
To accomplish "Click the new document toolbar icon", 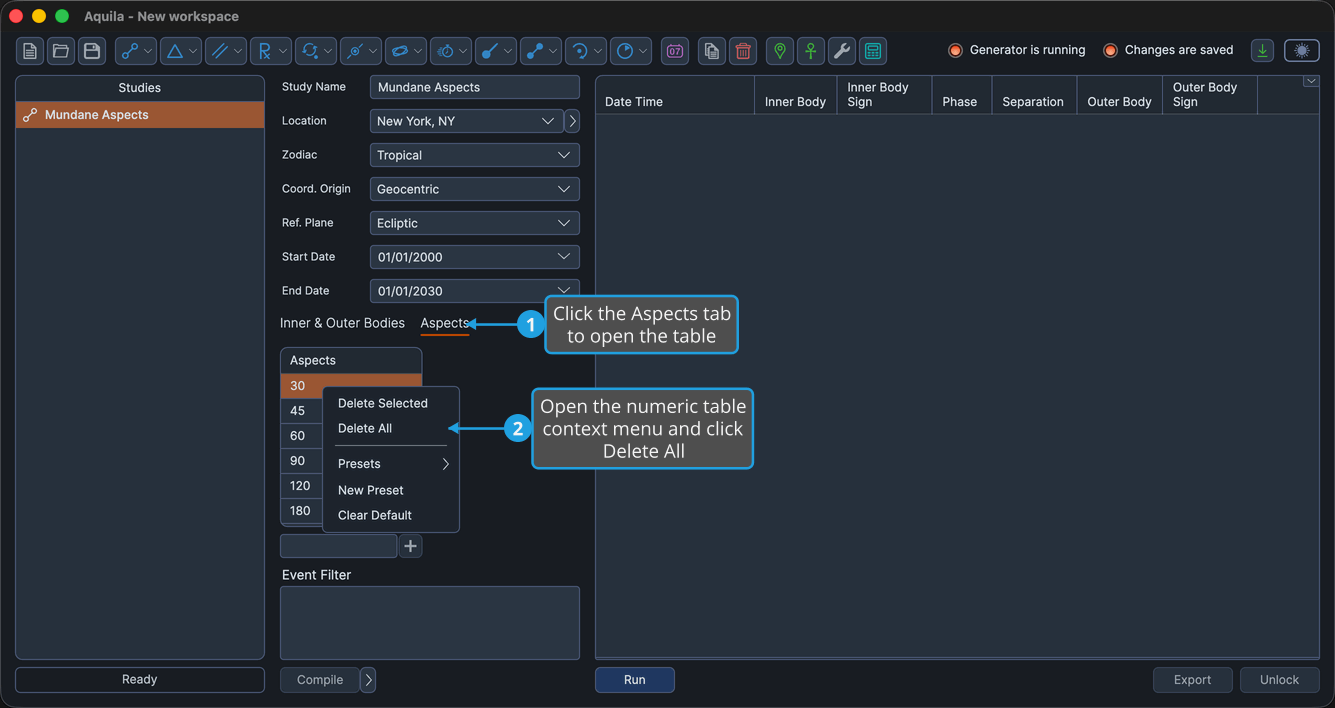I will coord(30,51).
